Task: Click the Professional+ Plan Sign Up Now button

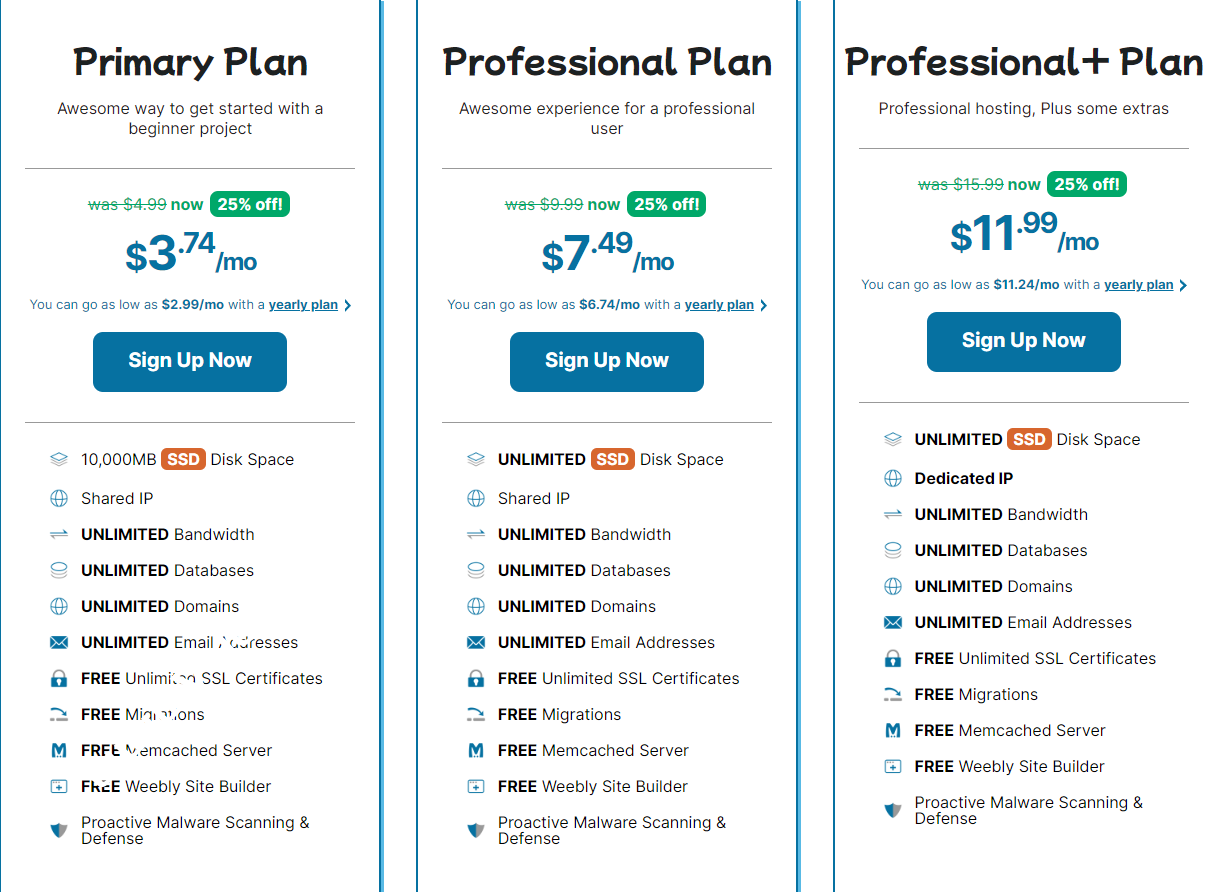Action: pyautogui.click(x=1023, y=341)
